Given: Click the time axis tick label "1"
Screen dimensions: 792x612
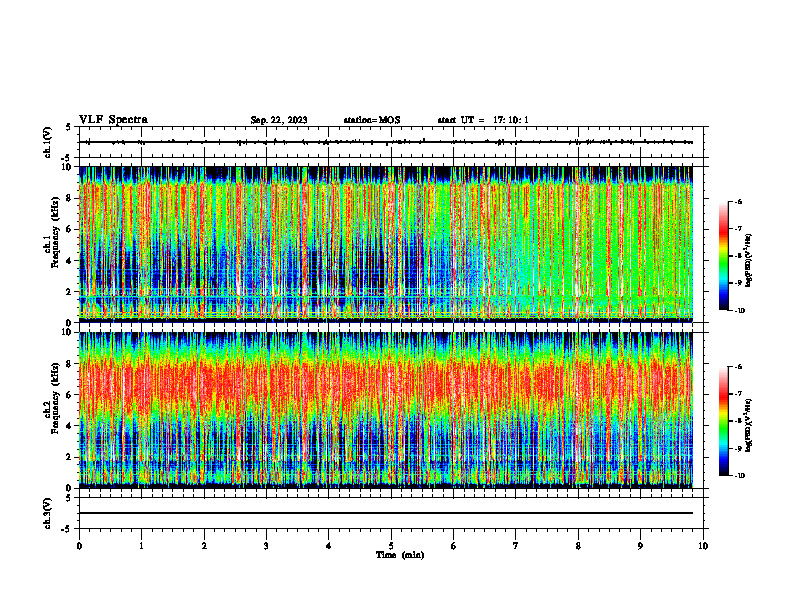Looking at the screenshot, I should [x=142, y=546].
